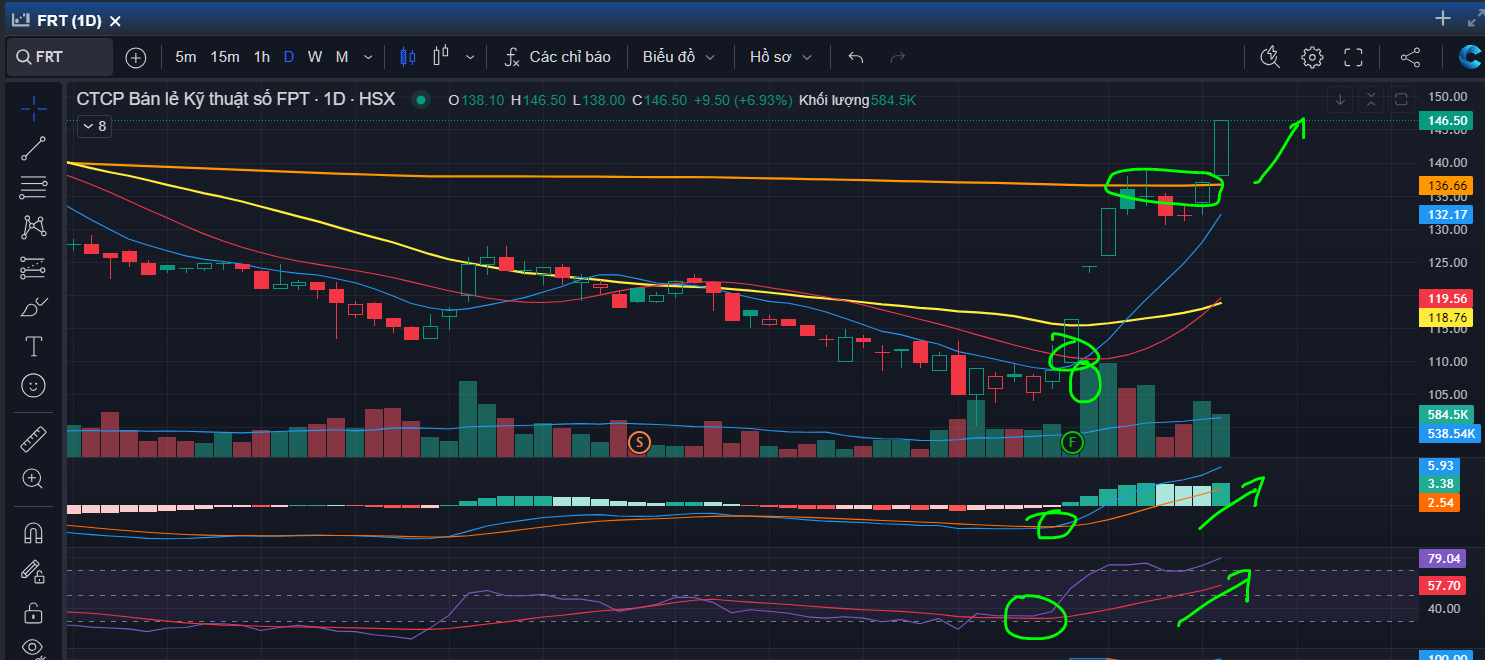
Task: Select the ruler measure tool
Action: click(34, 438)
